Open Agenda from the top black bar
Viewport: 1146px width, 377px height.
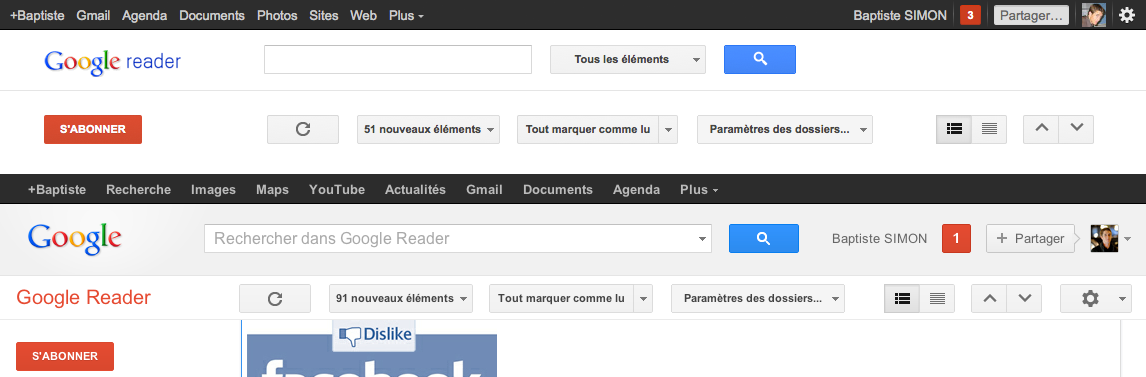click(x=145, y=15)
